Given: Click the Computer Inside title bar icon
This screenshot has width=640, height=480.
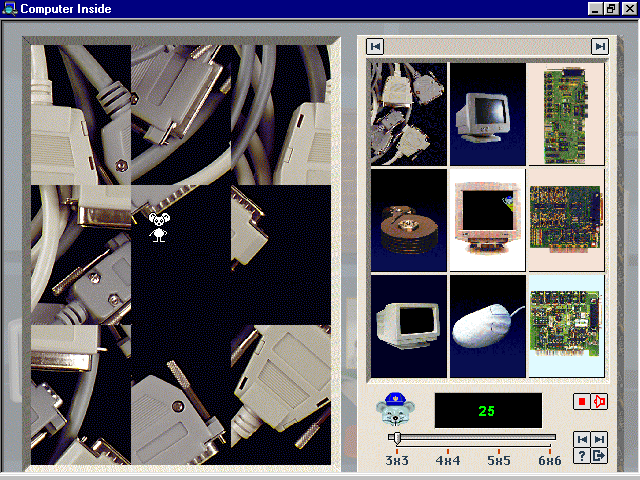Looking at the screenshot, I should click(11, 9).
